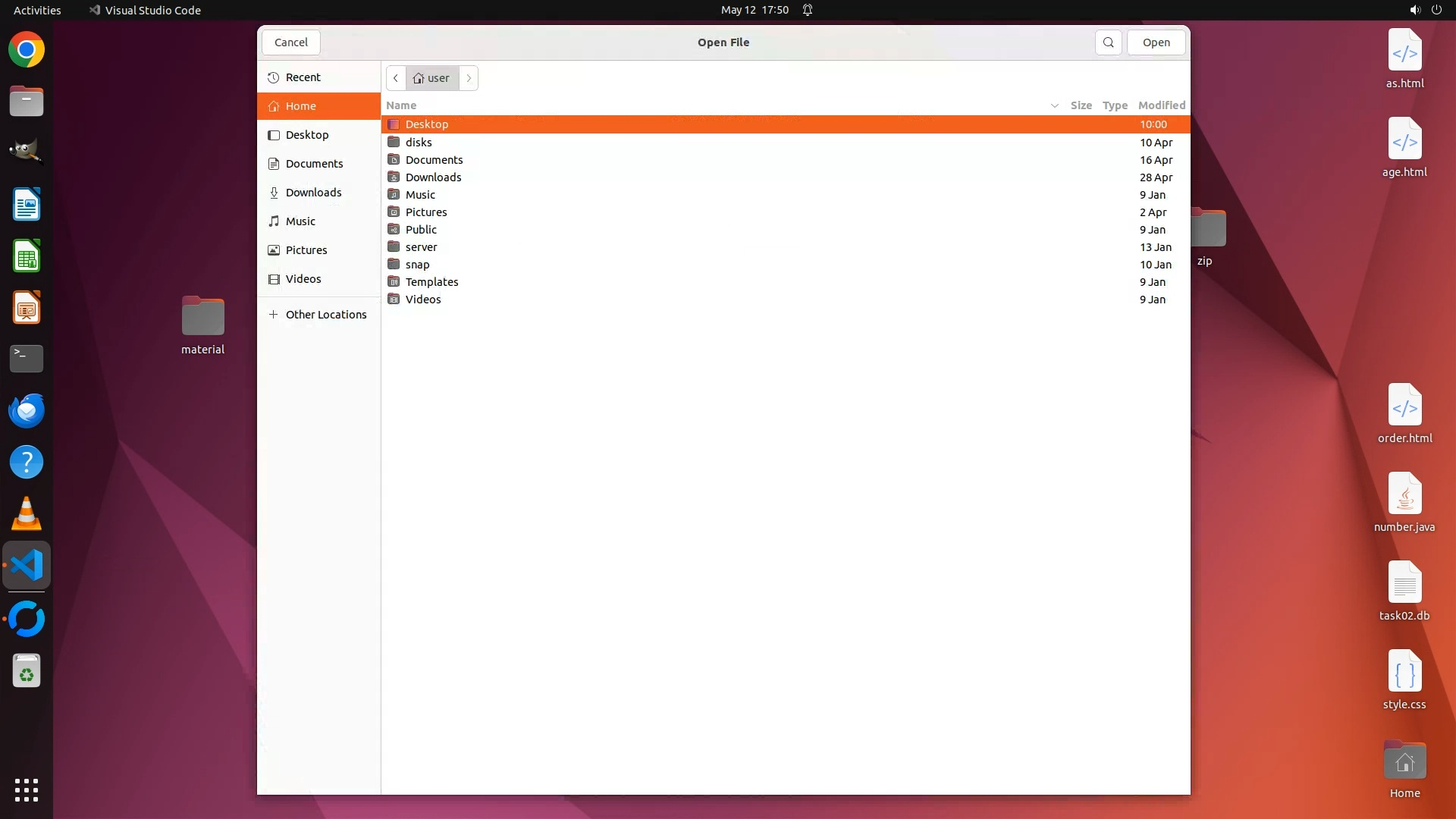The height and width of the screenshot is (819, 1456).
Task: Launch Thunderbird from the Ubuntu dock
Action: point(27,411)
